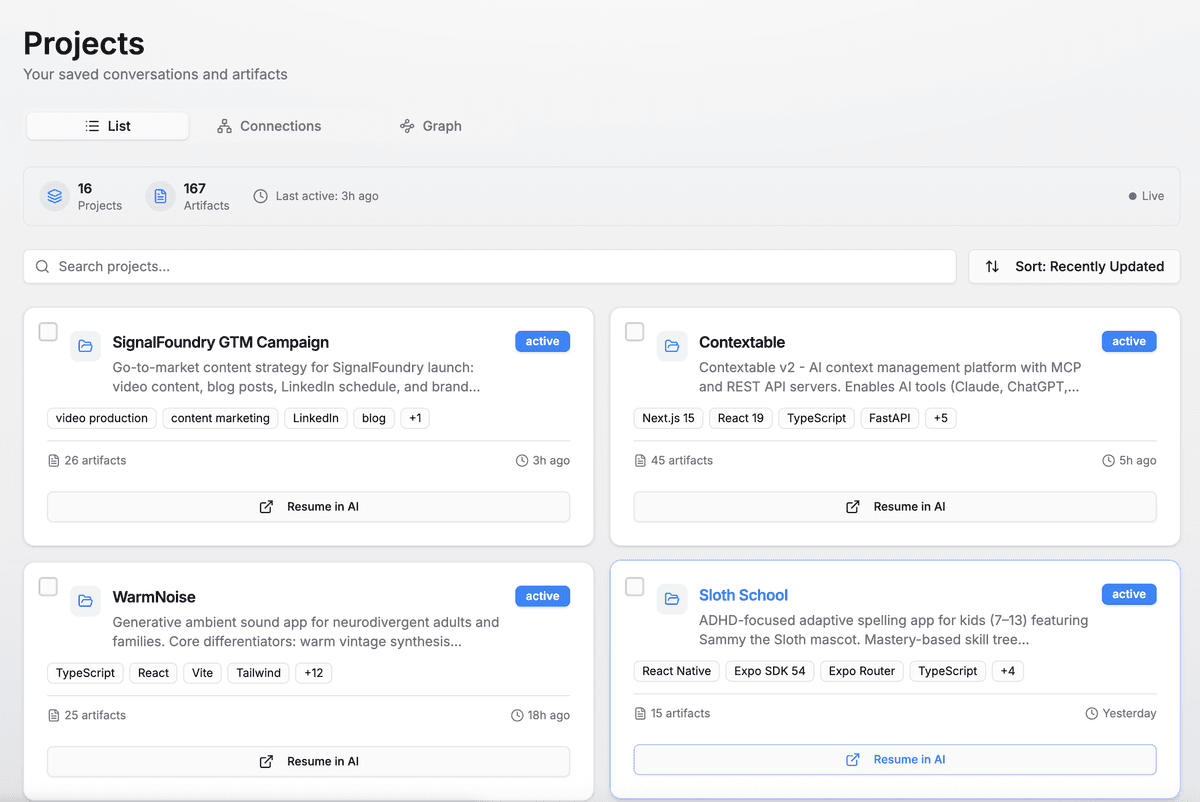The image size is (1200, 802).
Task: Click the clock icon next to Last active
Action: 260,196
